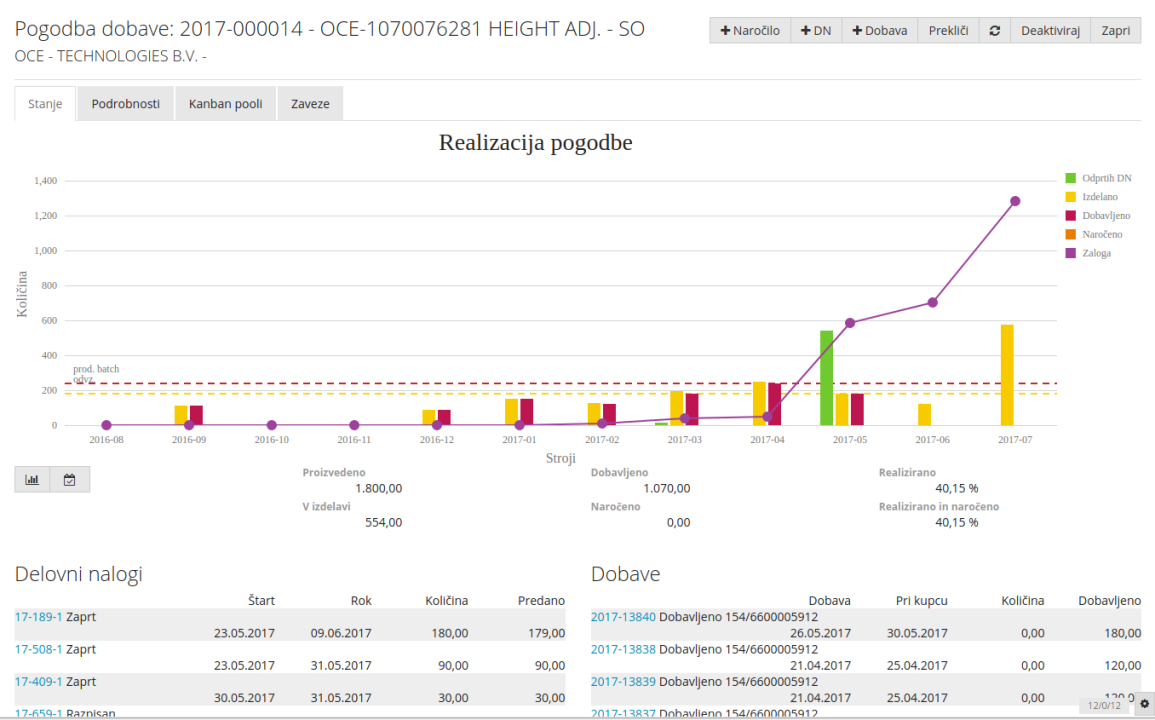Toggle the Odprtih DN legend series
This screenshot has width=1155, height=720.
point(1106,178)
